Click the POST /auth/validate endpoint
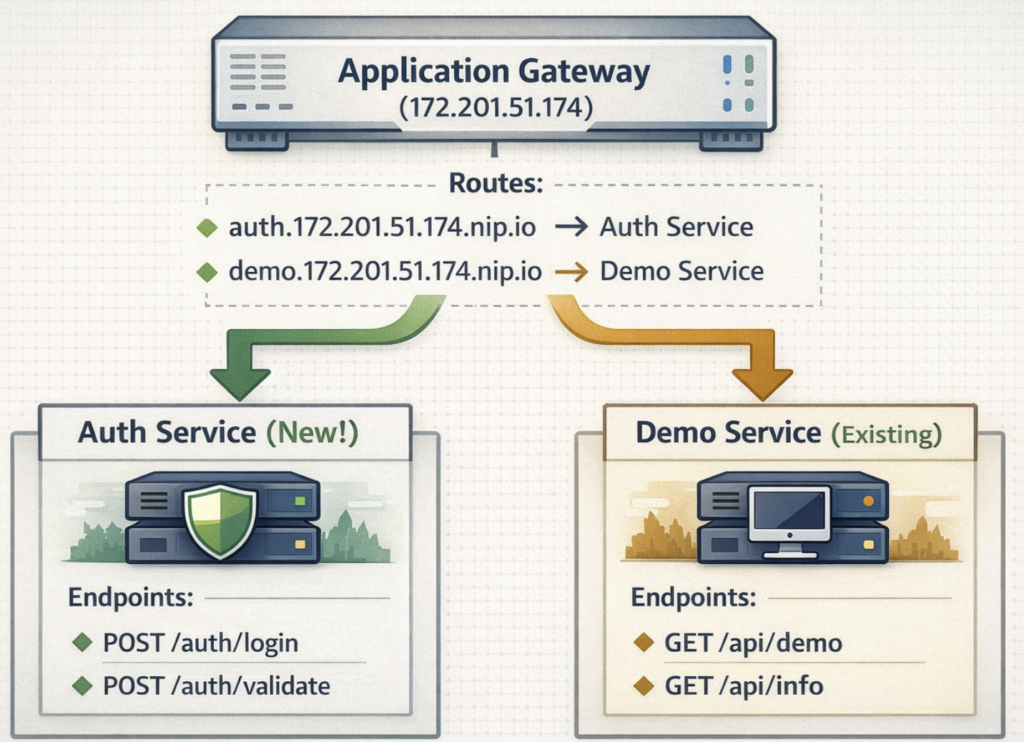1024x742 pixels. (x=216, y=687)
